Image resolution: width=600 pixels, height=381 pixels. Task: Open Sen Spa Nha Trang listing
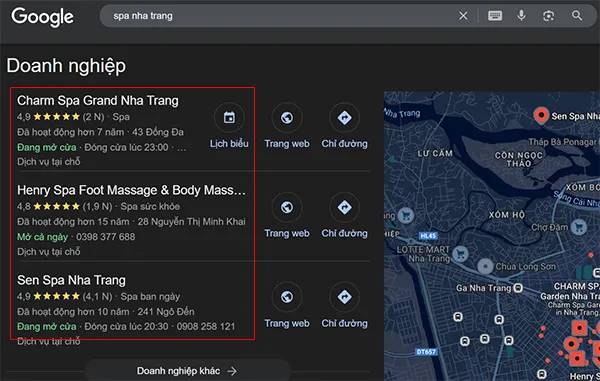tap(71, 280)
